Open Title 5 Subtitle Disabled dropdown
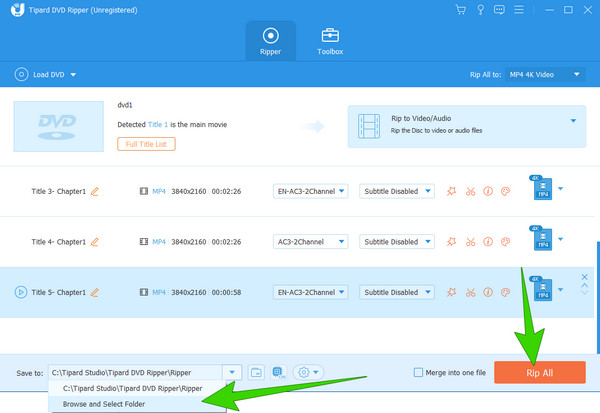The width and height of the screenshot is (600, 413). (397, 292)
